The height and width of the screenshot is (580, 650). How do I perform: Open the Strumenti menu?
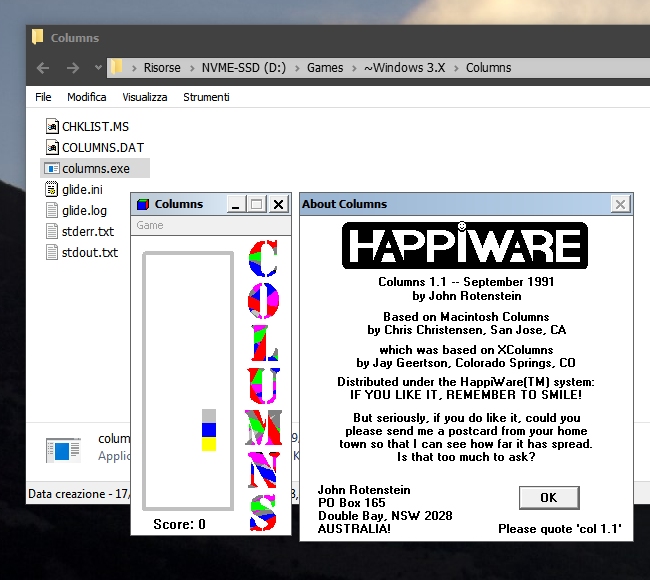[206, 97]
